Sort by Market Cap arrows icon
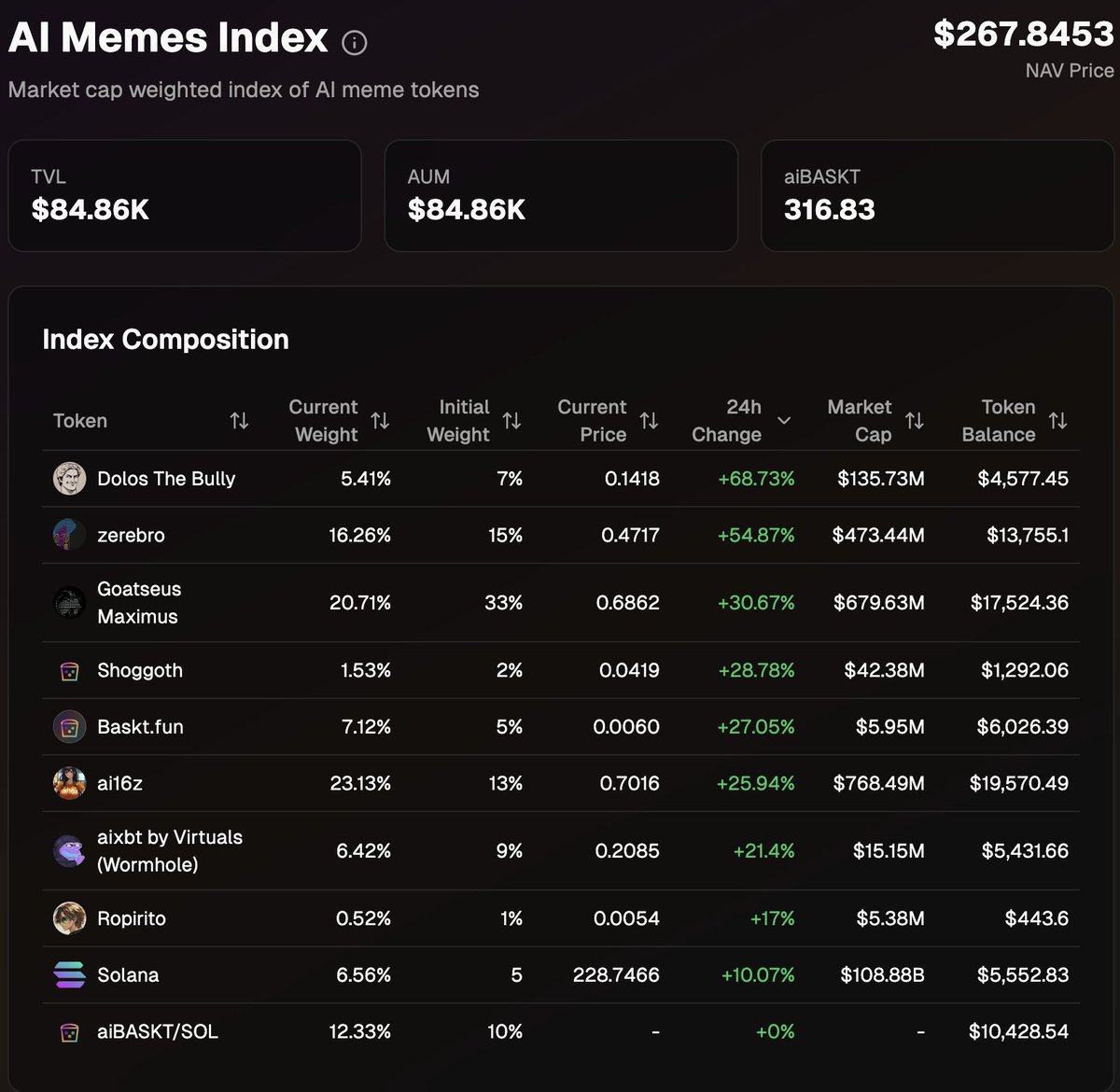This screenshot has height=1092, width=1120. click(x=915, y=421)
